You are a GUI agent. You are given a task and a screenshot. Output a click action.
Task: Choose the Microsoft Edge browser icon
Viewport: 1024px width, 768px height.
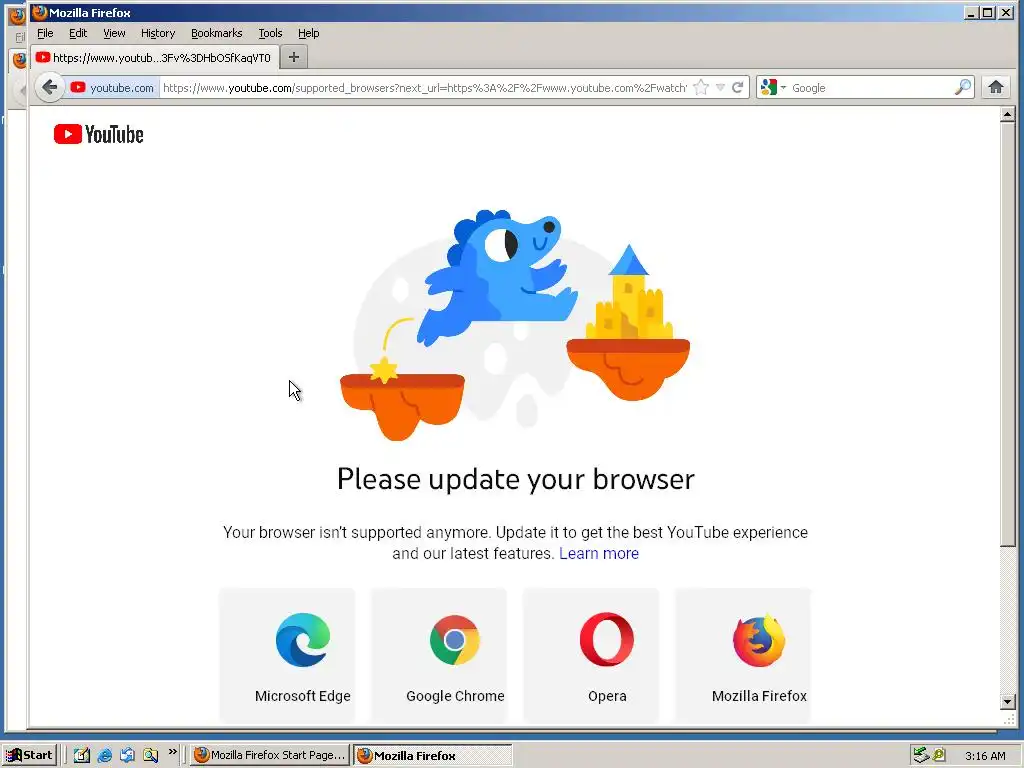[x=302, y=639]
